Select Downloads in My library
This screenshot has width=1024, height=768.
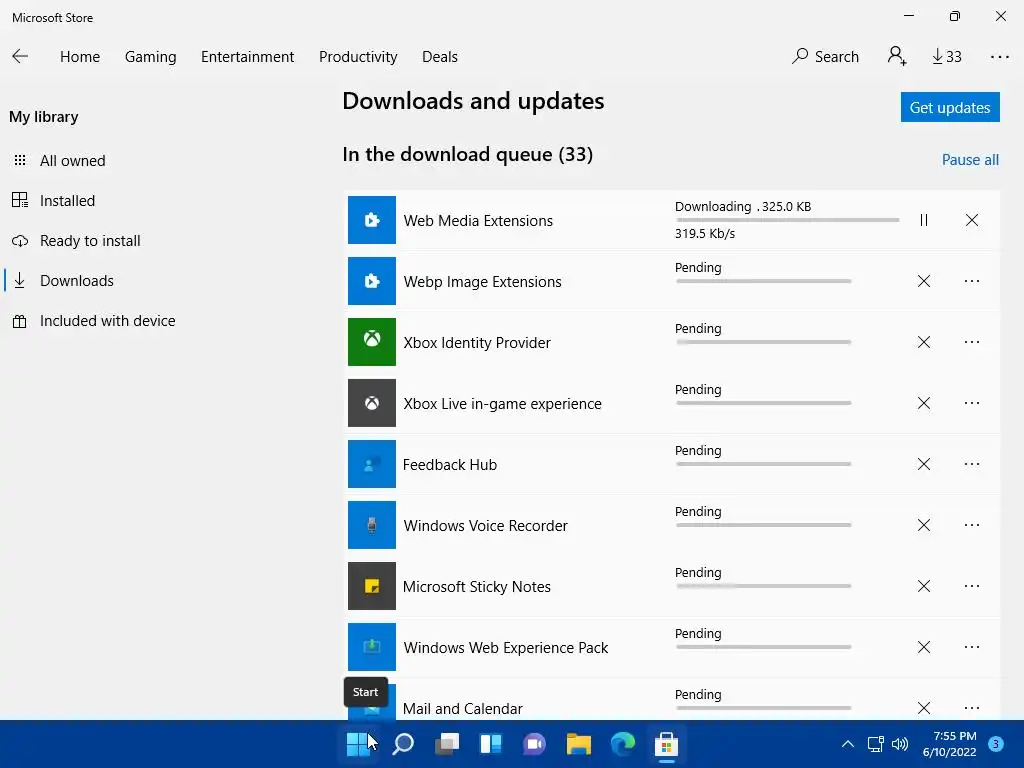point(76,281)
